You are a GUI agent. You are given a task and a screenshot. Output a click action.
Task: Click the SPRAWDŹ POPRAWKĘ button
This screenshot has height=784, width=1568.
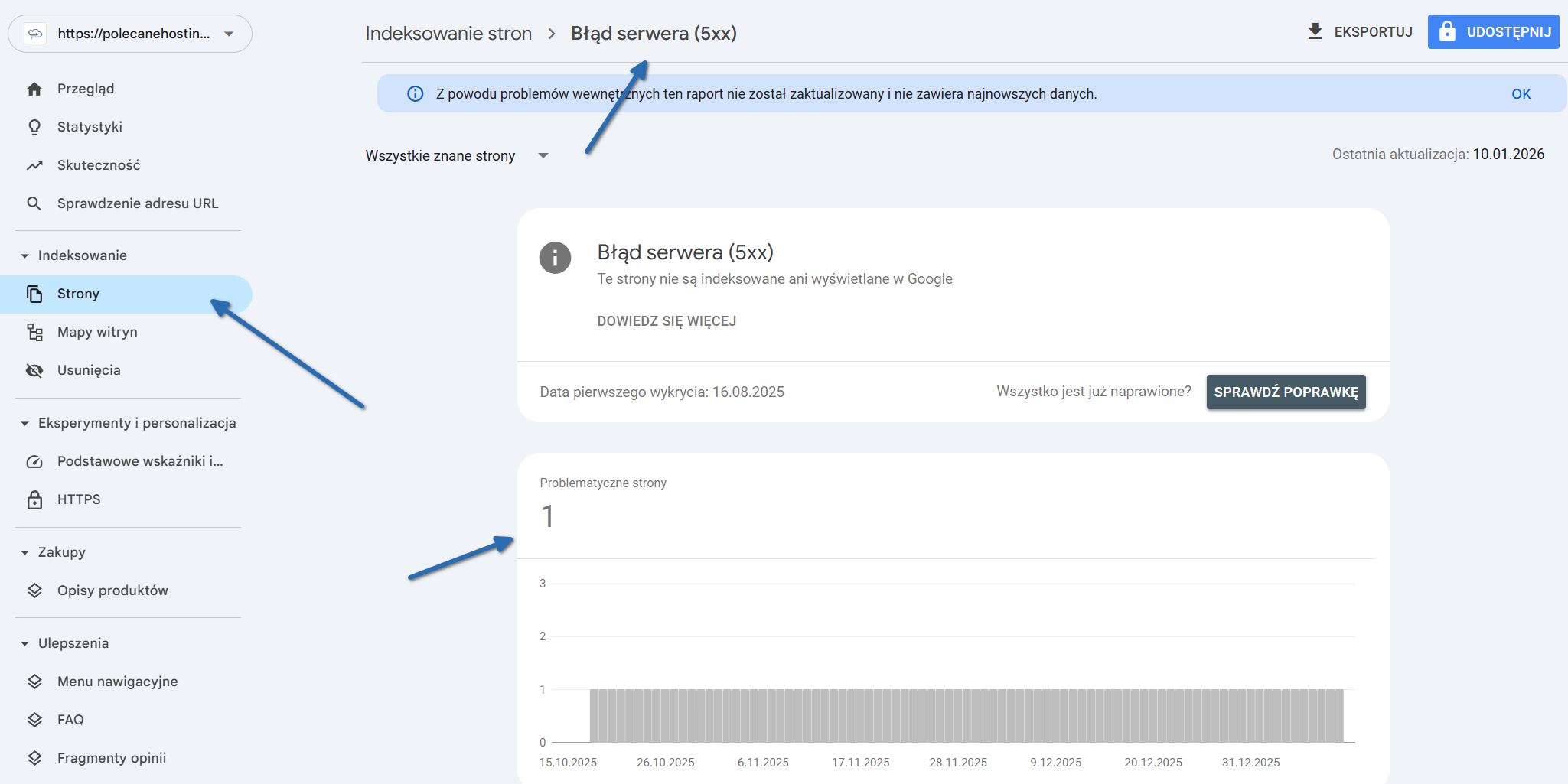(x=1286, y=392)
